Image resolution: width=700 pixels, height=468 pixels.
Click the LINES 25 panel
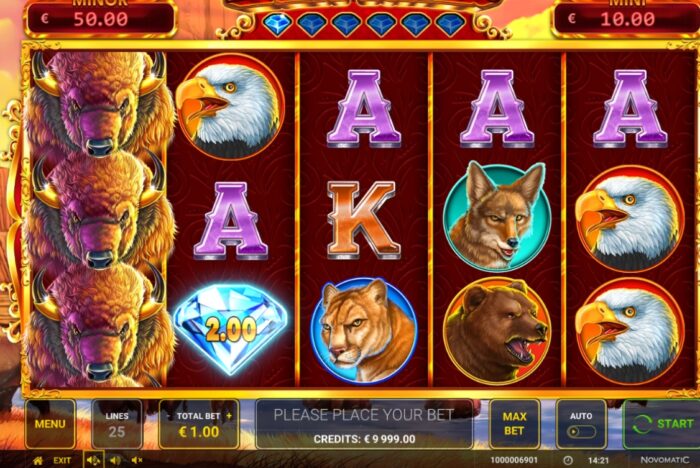pyautogui.click(x=117, y=424)
